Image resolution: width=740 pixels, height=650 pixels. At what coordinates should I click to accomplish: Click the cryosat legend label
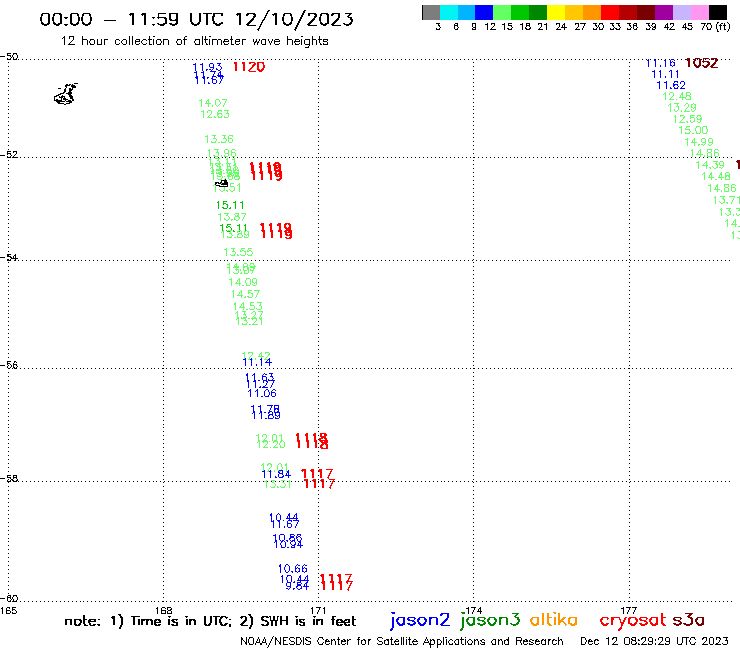632,620
